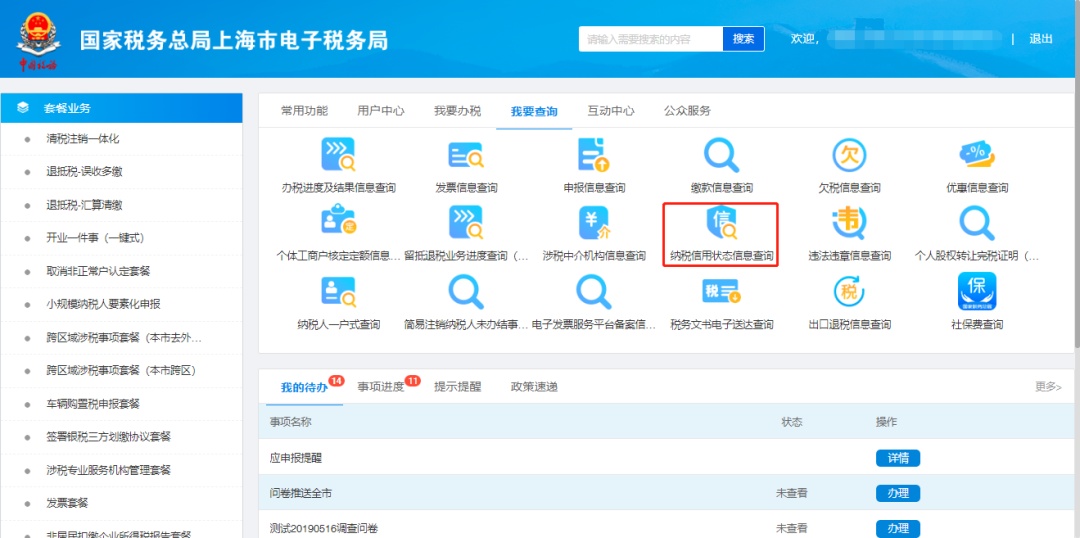Click the 搜索 button
The image size is (1080, 538).
(743, 39)
